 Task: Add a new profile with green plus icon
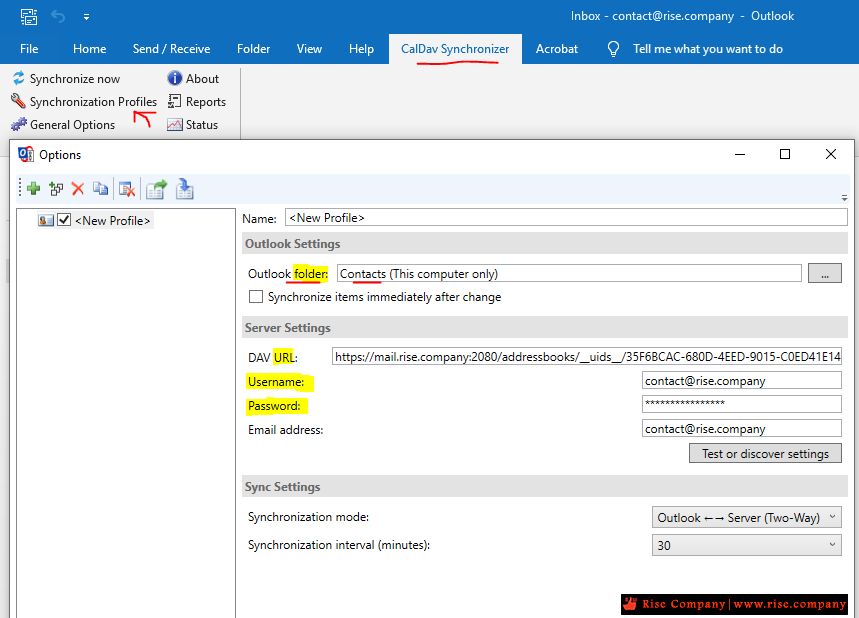coord(33,188)
